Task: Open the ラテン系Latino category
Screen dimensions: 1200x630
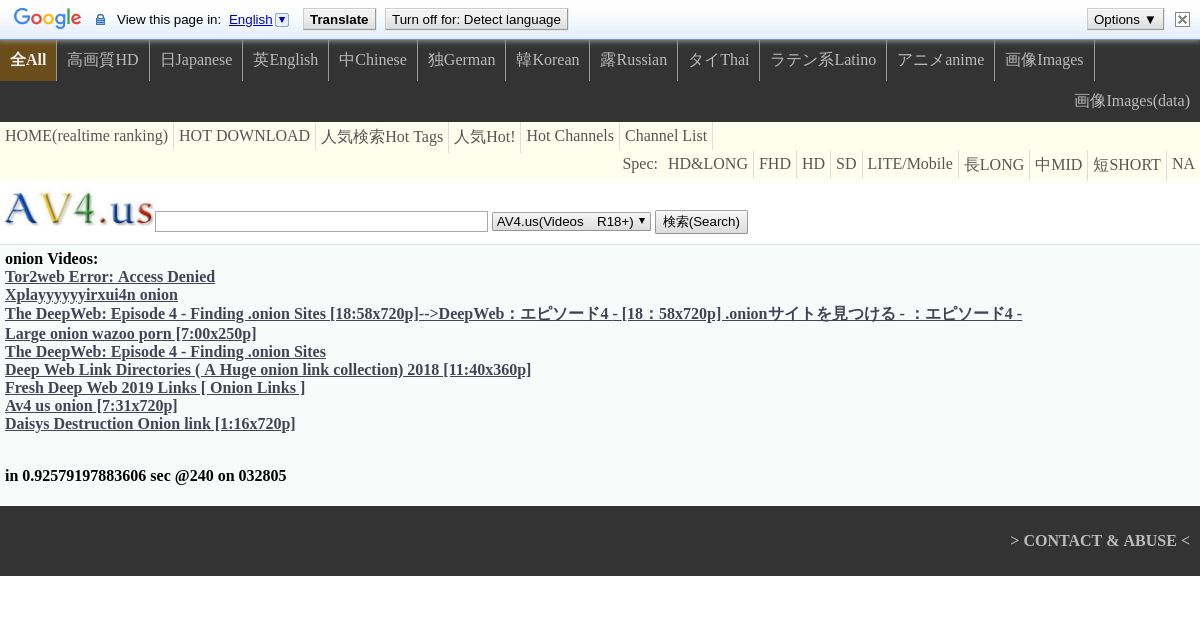Action: pos(823,60)
